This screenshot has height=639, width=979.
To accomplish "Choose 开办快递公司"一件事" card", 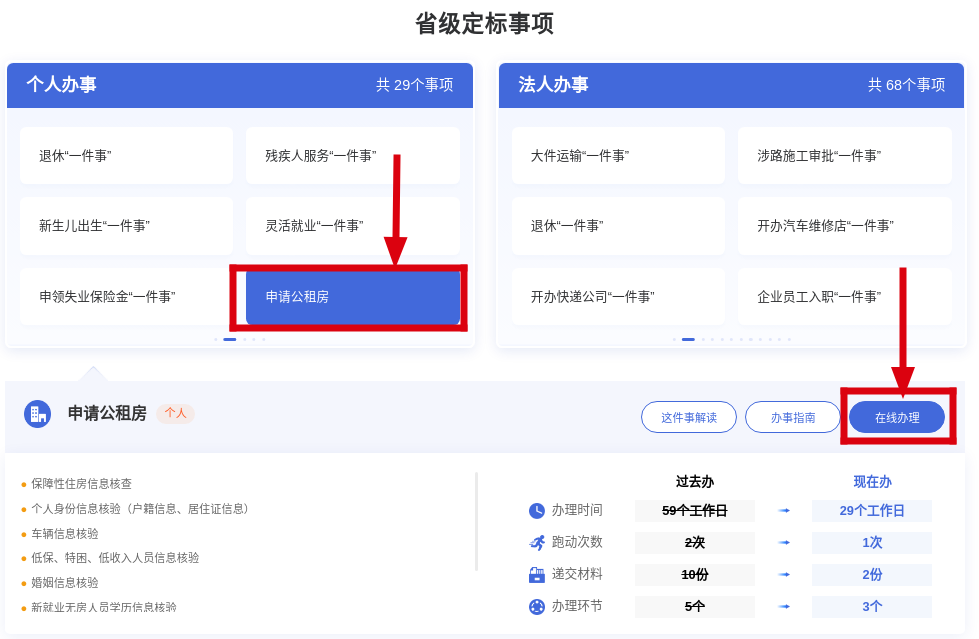I will pos(618,297).
